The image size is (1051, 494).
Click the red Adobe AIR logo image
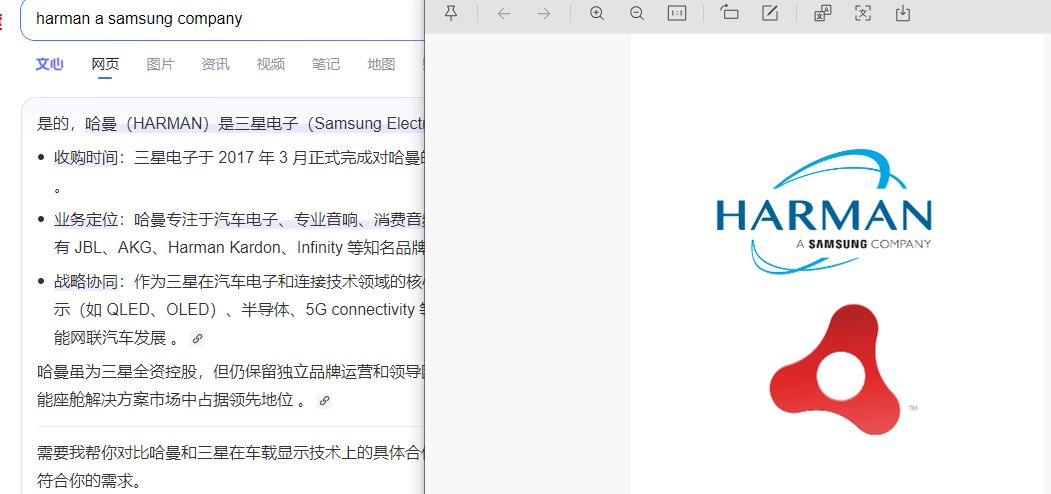(x=835, y=369)
